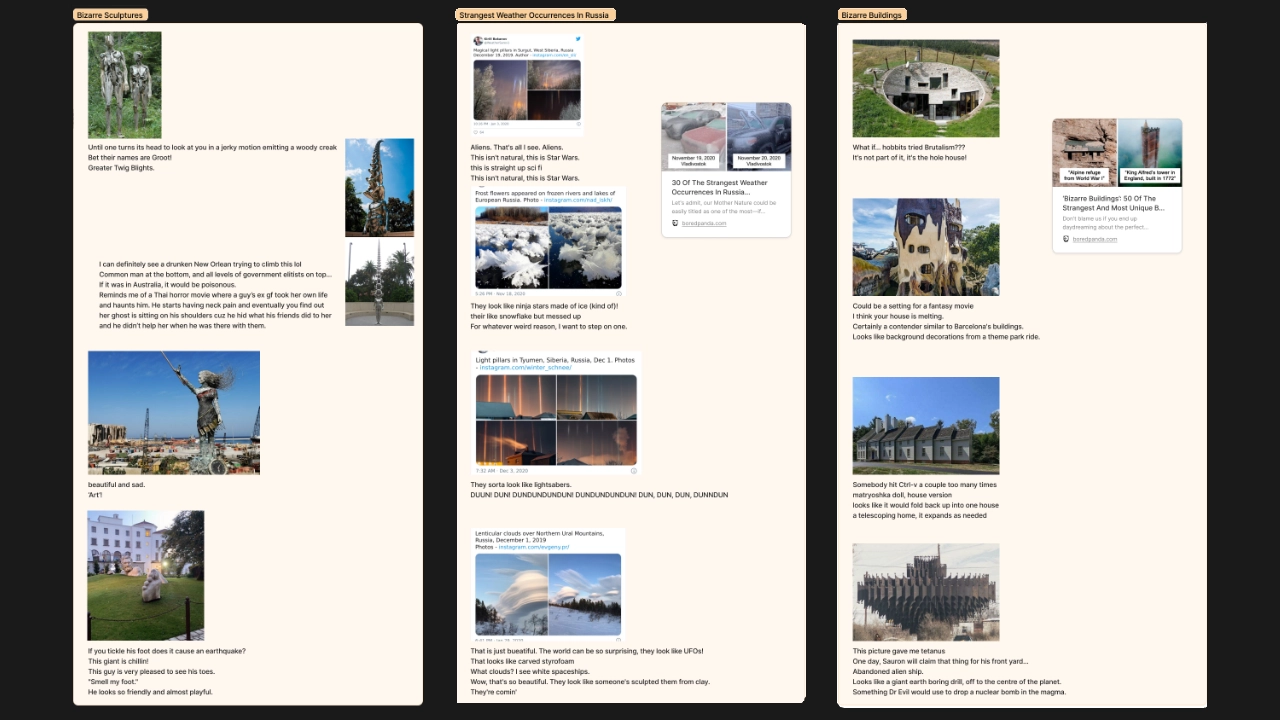Click the 'King Alfred's tower in England' photo

[1150, 152]
